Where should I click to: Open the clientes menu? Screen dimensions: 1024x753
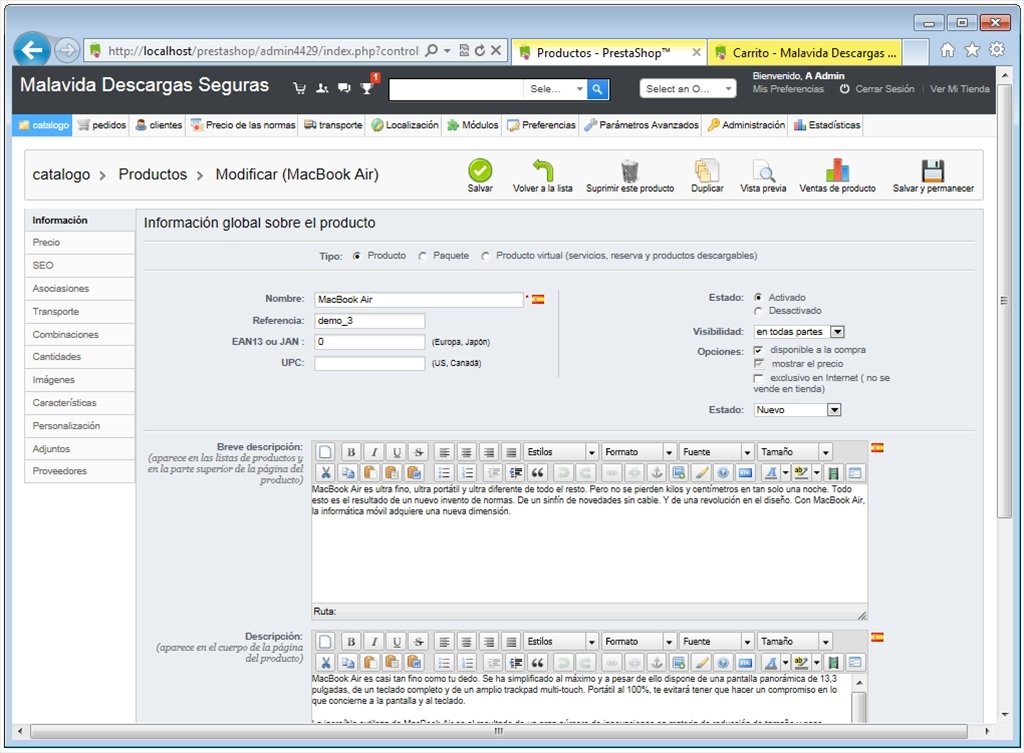[x=159, y=125]
